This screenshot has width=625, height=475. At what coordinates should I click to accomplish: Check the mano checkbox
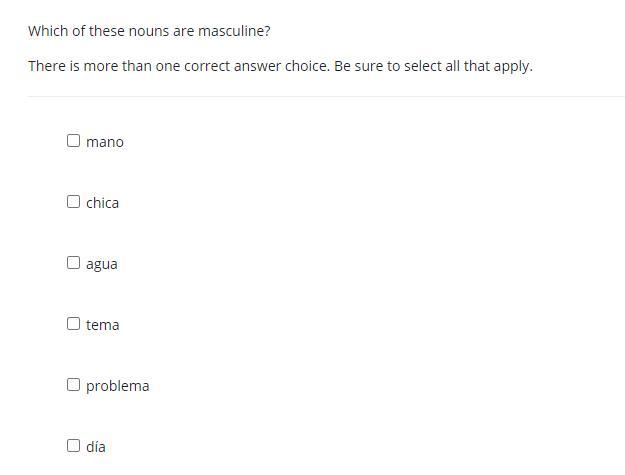73,141
